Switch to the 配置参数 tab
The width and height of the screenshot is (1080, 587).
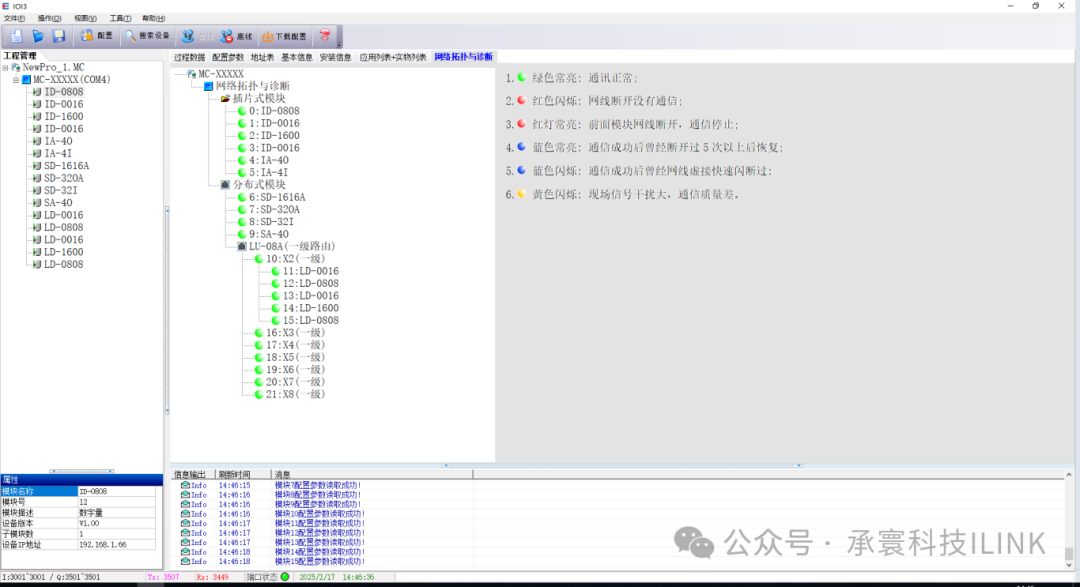coord(228,57)
